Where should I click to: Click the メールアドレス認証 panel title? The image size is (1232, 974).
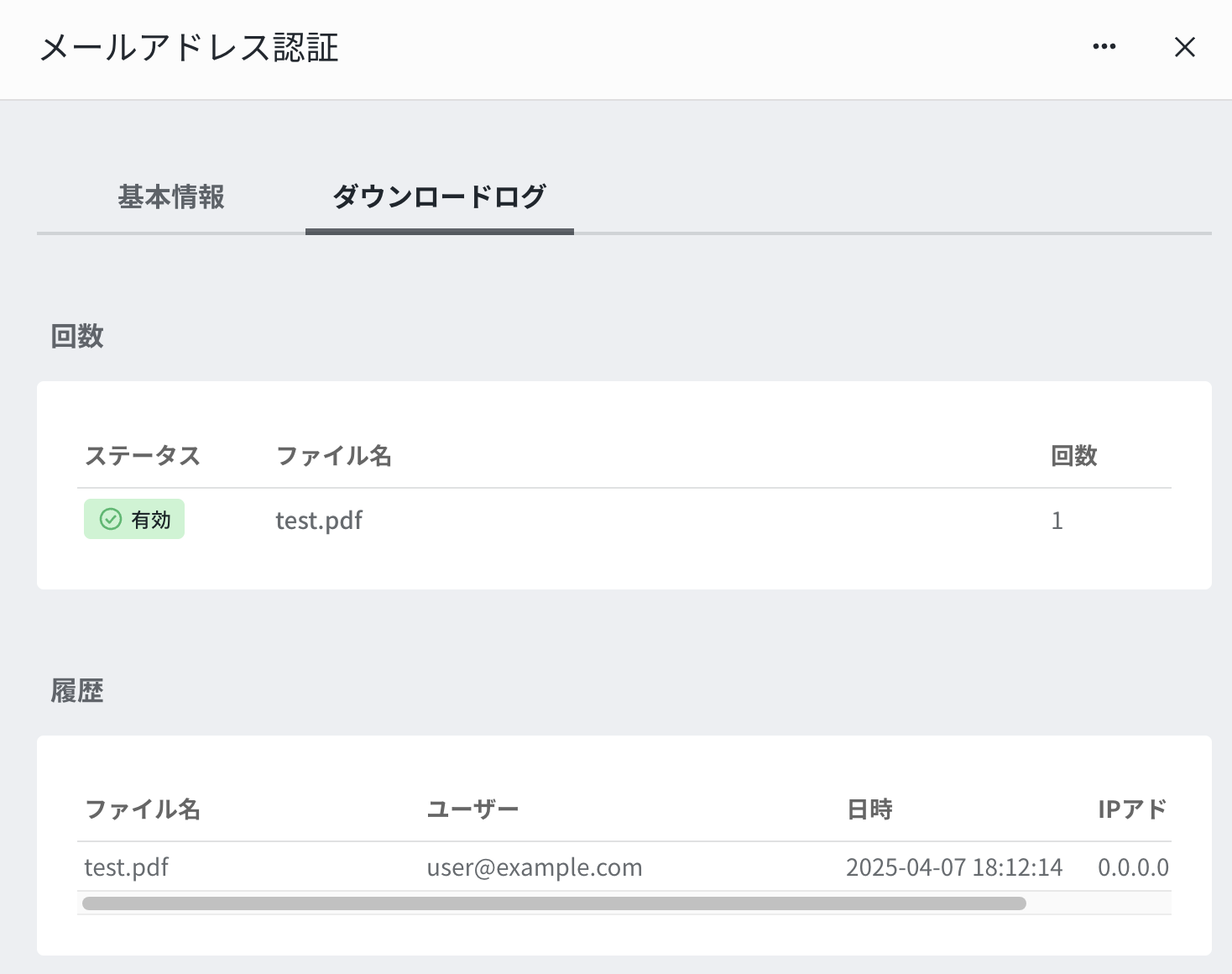[x=189, y=48]
